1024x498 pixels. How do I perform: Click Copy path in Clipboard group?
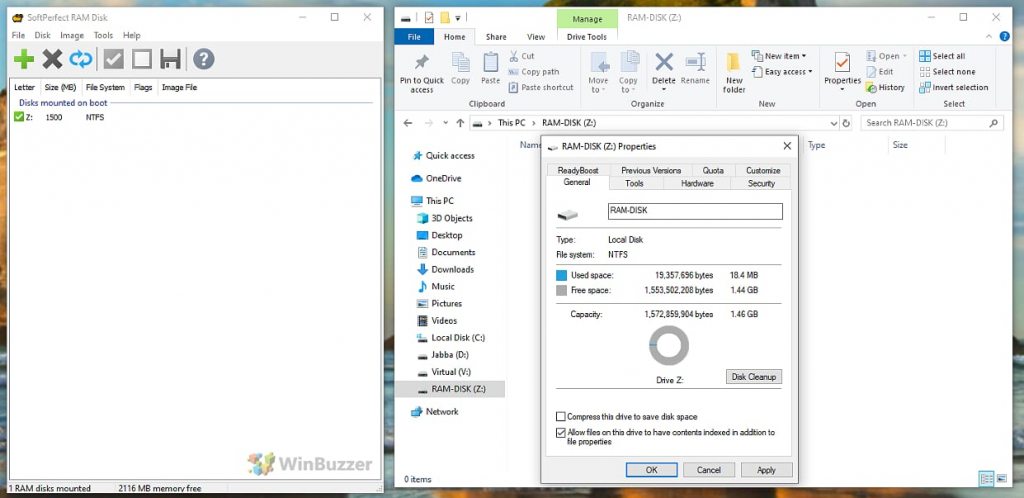click(534, 72)
